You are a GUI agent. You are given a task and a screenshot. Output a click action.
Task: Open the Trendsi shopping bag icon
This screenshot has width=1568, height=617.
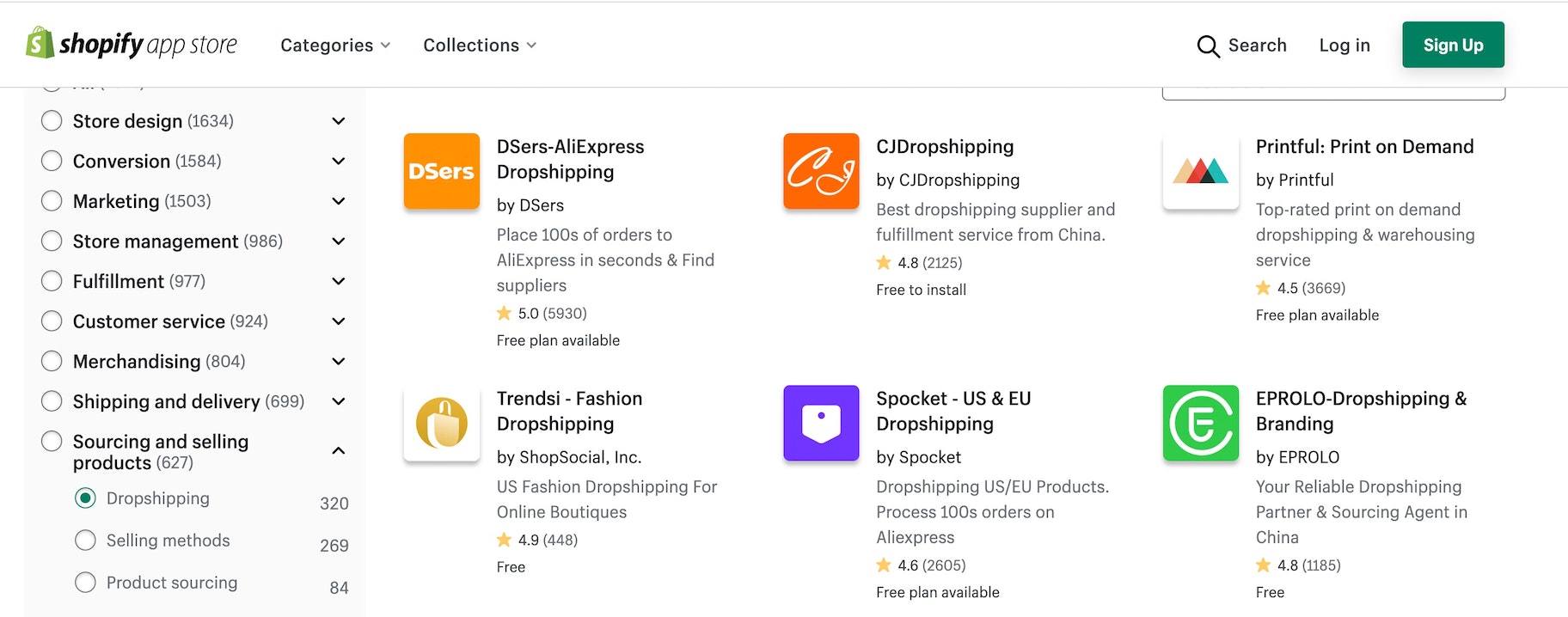pyautogui.click(x=441, y=423)
